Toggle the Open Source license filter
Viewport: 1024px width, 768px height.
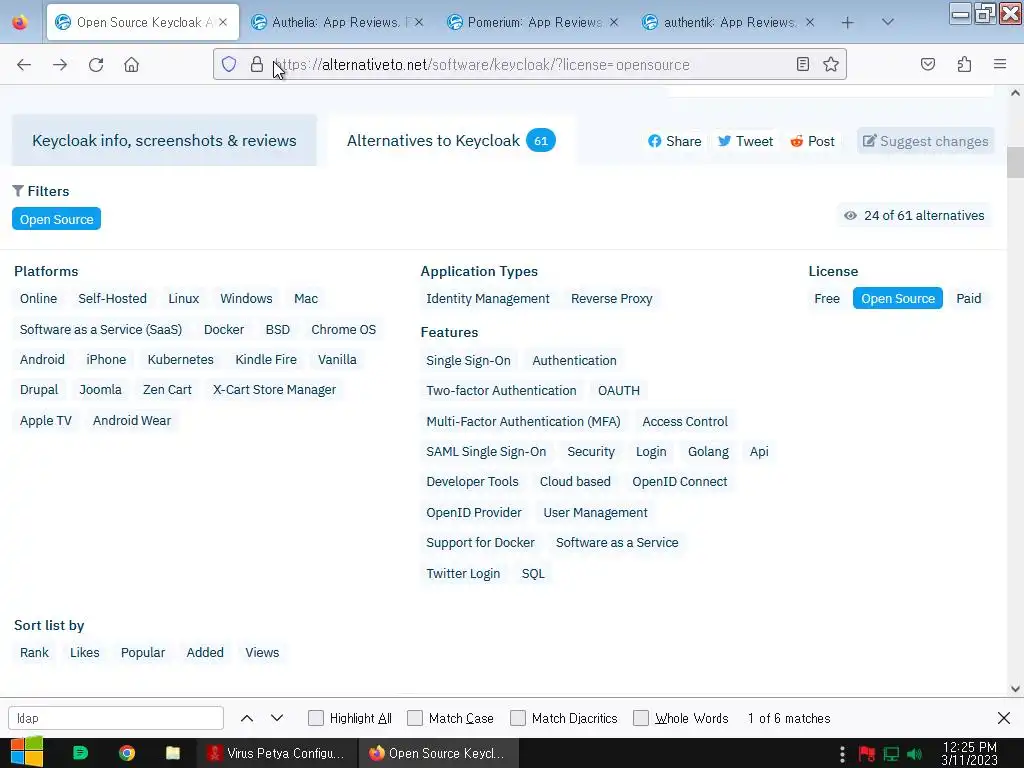(897, 298)
